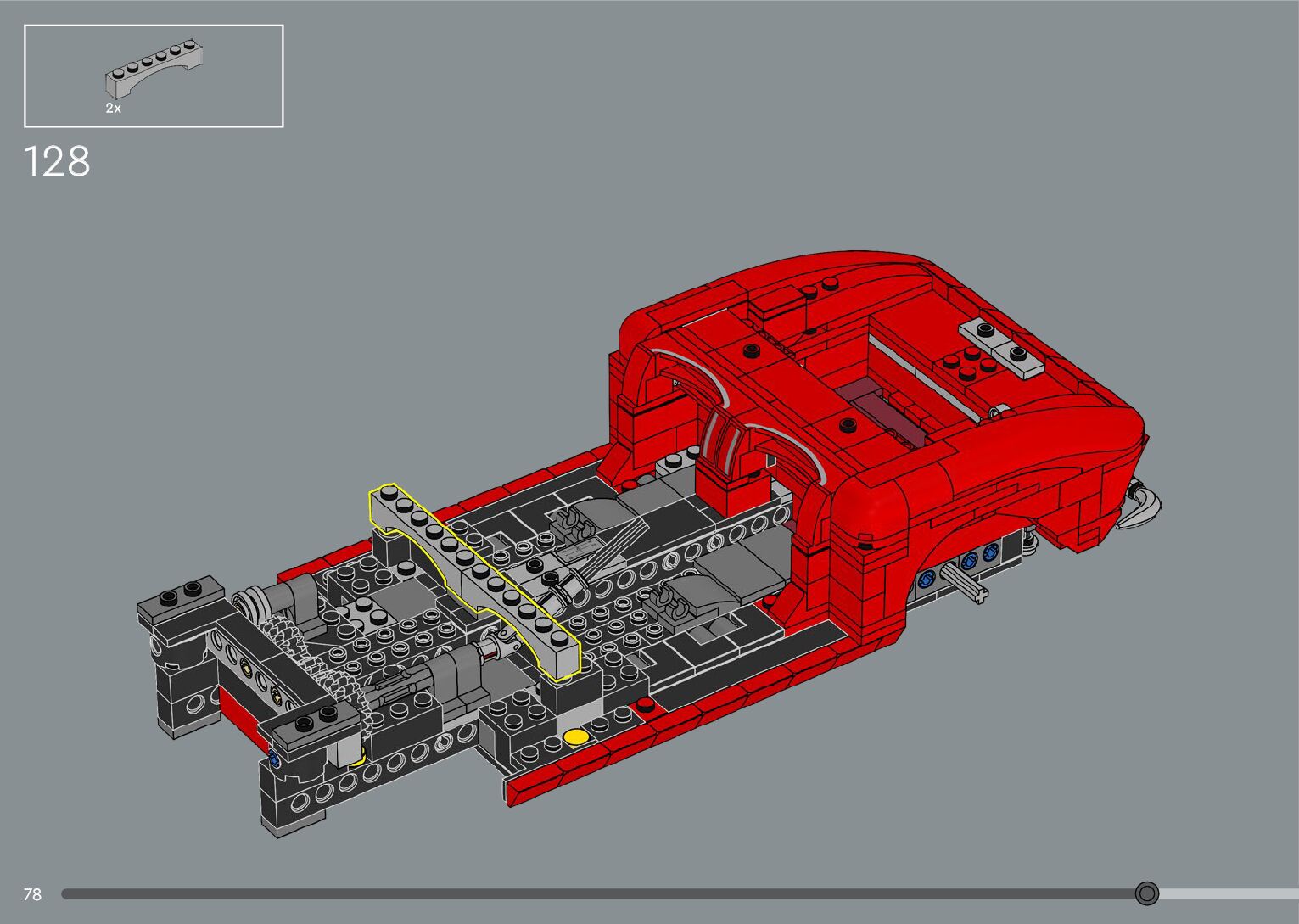Click the filled portion of progress bar
The width and height of the screenshot is (1299, 924).
click(594, 893)
